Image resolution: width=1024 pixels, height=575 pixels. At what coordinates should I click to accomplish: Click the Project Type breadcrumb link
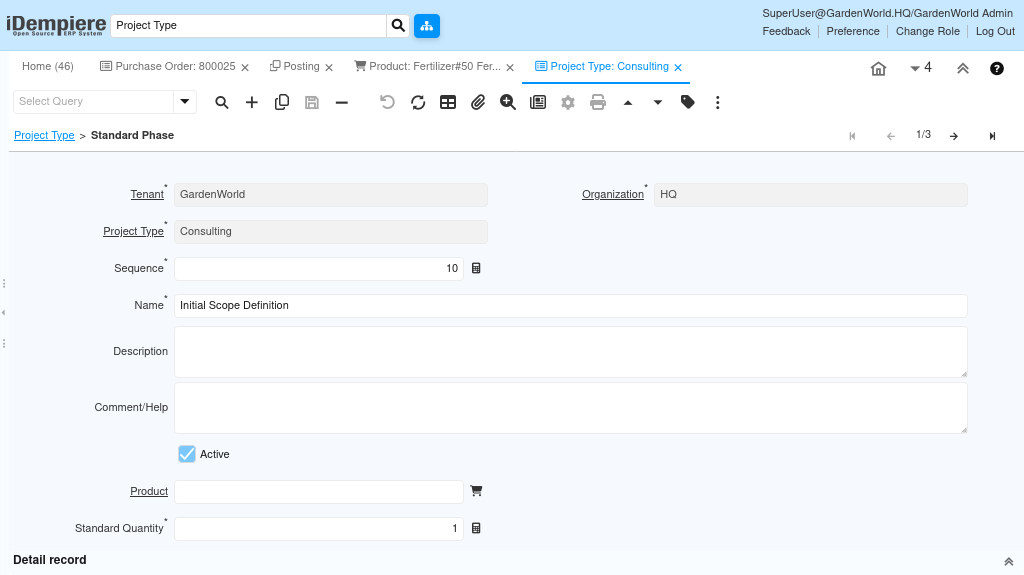tap(44, 135)
